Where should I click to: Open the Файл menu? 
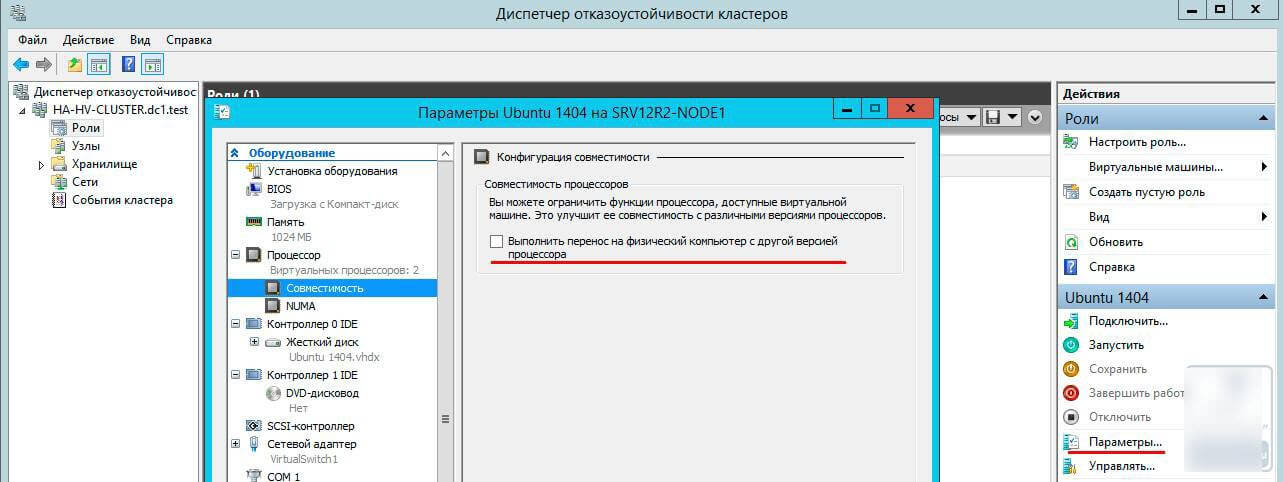[x=33, y=40]
